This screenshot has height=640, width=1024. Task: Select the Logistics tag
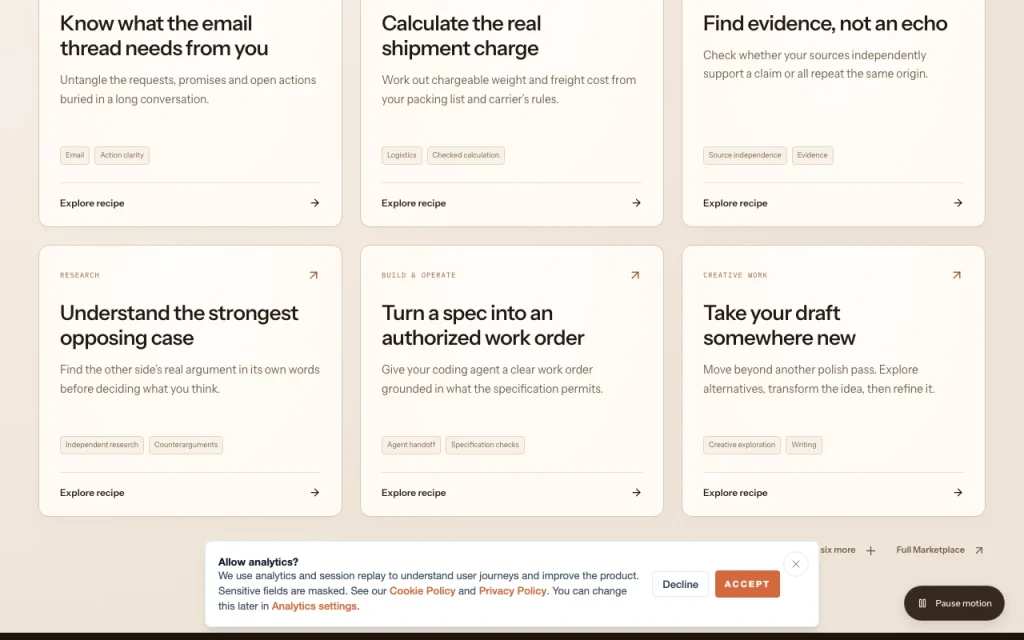point(402,155)
